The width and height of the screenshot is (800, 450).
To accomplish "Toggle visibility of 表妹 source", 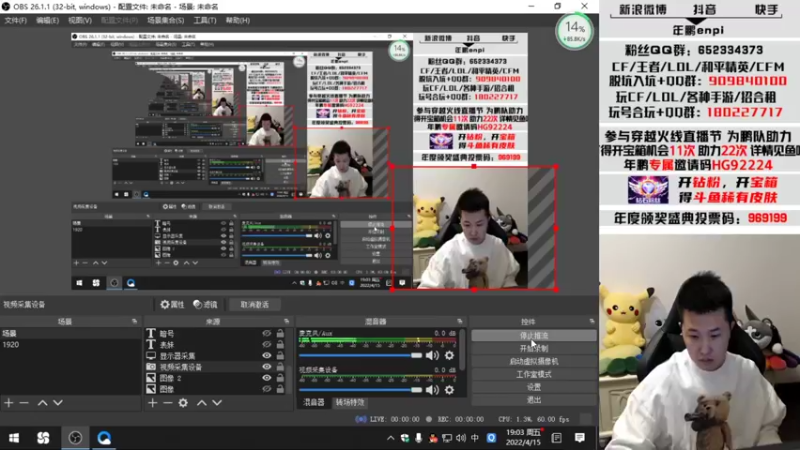I will (266, 344).
